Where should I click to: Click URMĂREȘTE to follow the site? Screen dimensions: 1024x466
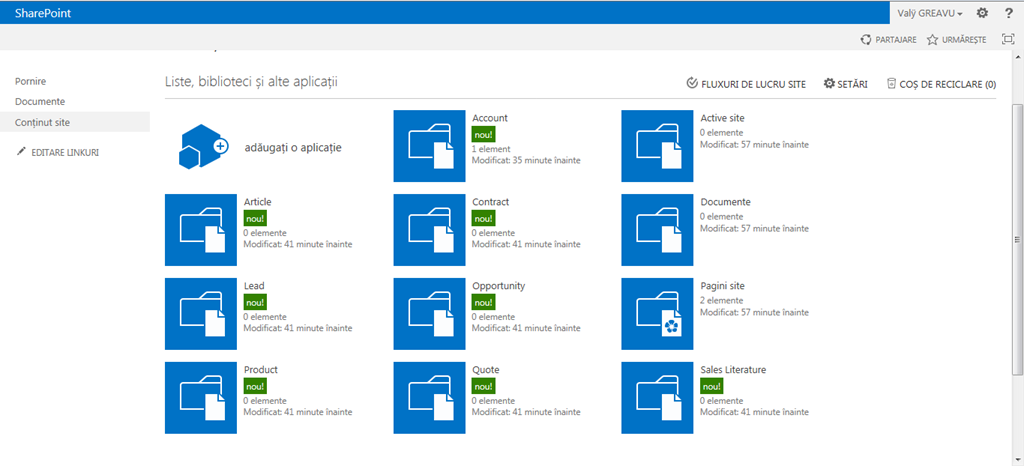[x=956, y=39]
